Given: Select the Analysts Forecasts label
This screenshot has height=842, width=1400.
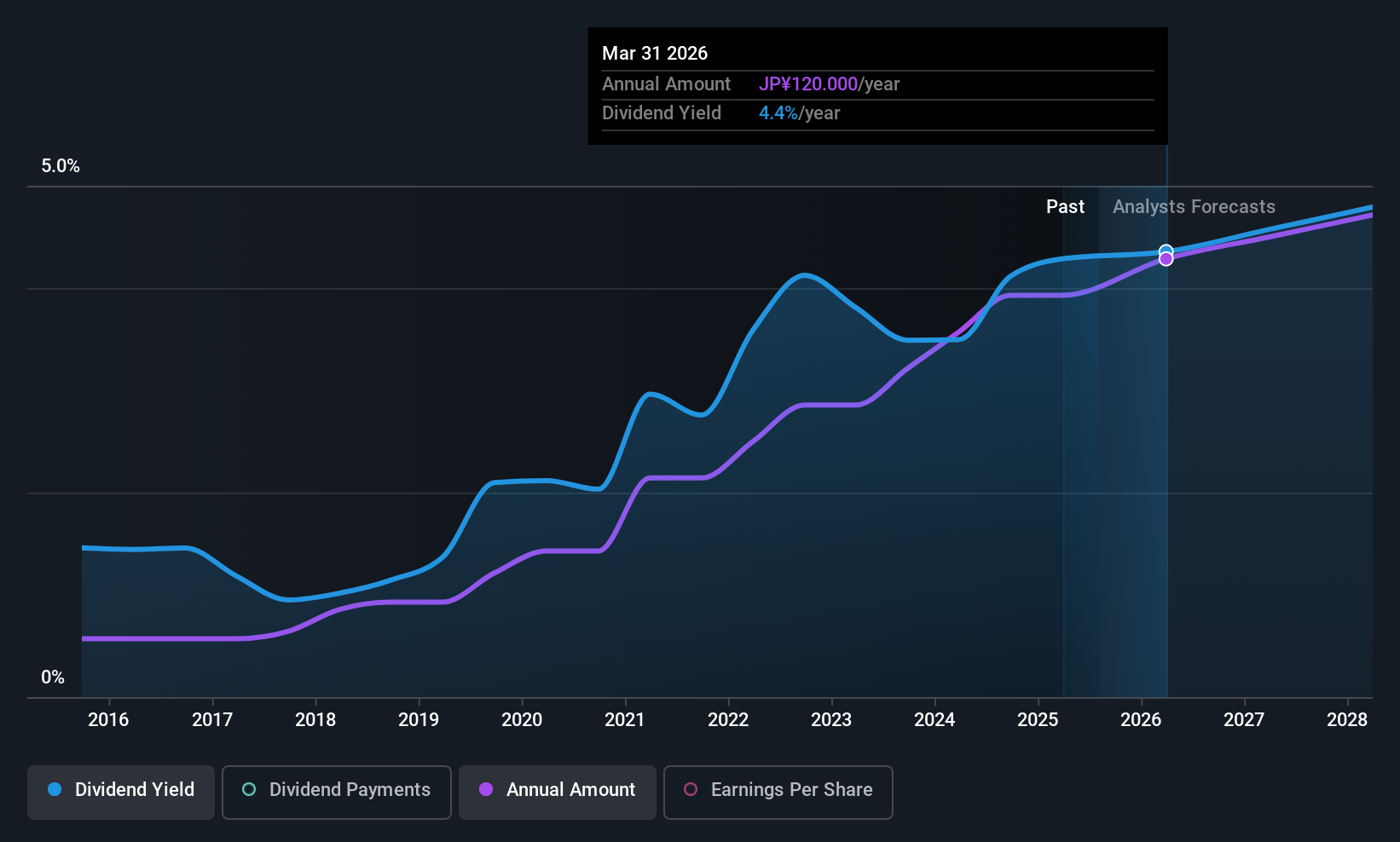Looking at the screenshot, I should [1193, 206].
